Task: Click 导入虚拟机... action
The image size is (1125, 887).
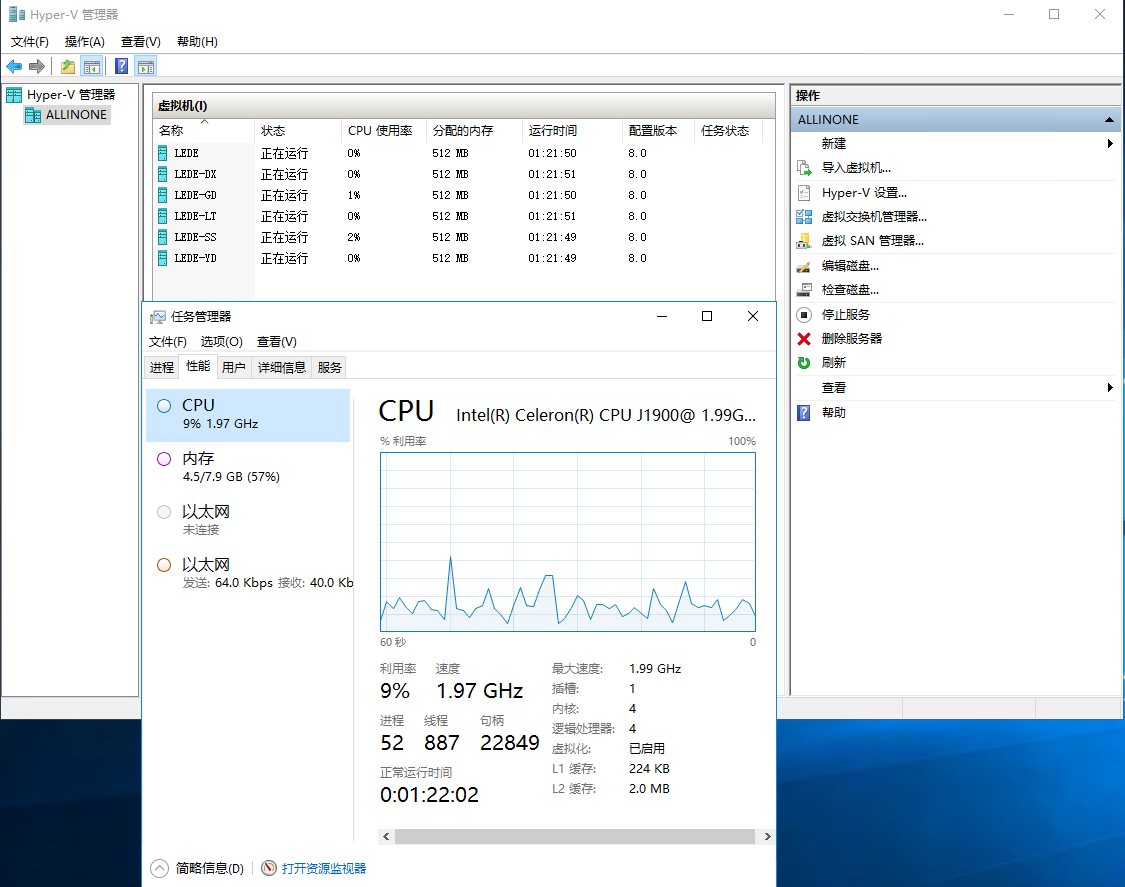Action: (x=856, y=168)
